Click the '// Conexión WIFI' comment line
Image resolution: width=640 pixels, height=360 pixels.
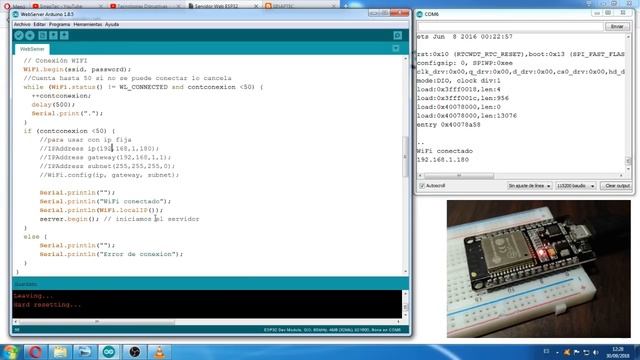click(x=56, y=60)
